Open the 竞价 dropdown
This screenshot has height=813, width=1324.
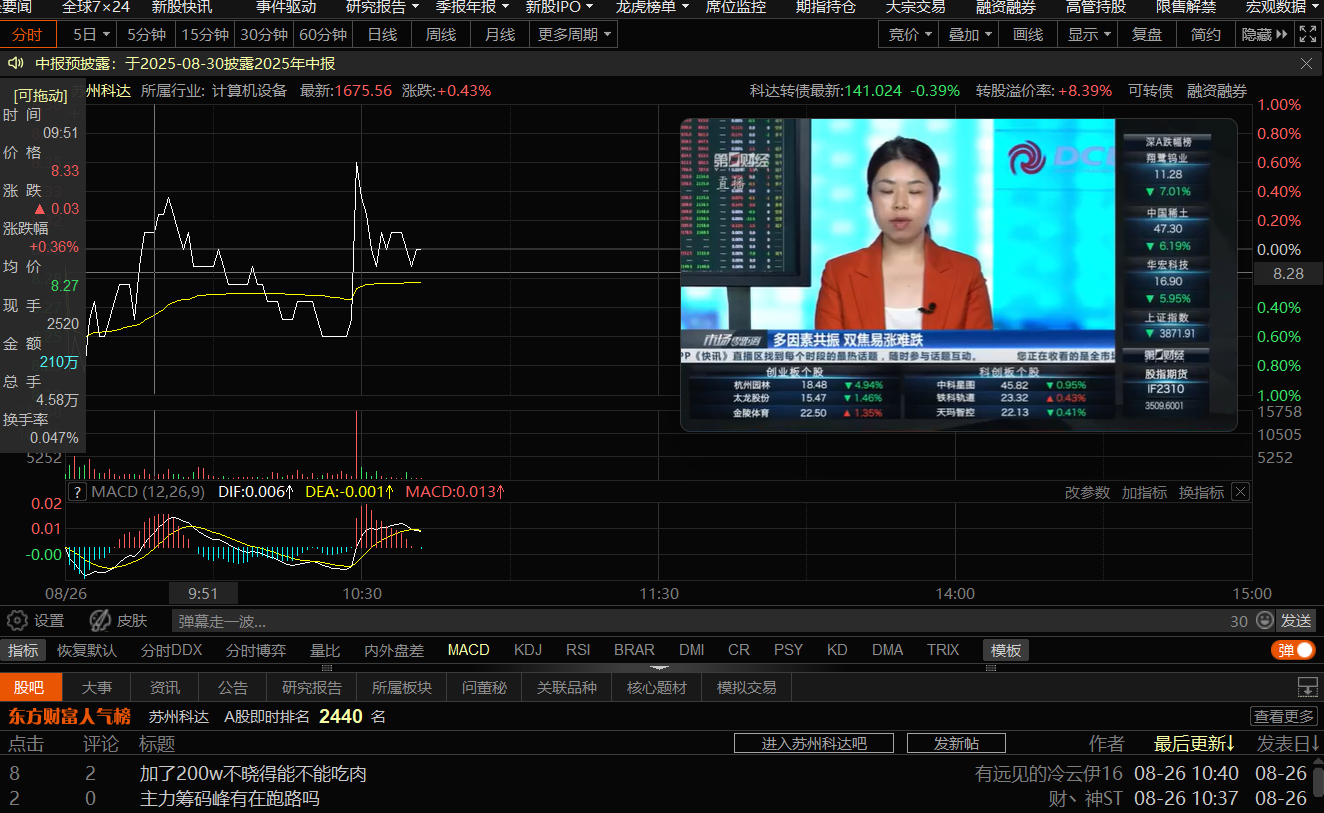click(x=910, y=34)
